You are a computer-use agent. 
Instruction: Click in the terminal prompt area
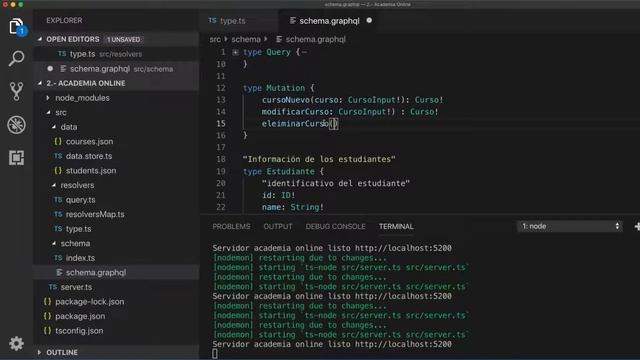(215, 353)
